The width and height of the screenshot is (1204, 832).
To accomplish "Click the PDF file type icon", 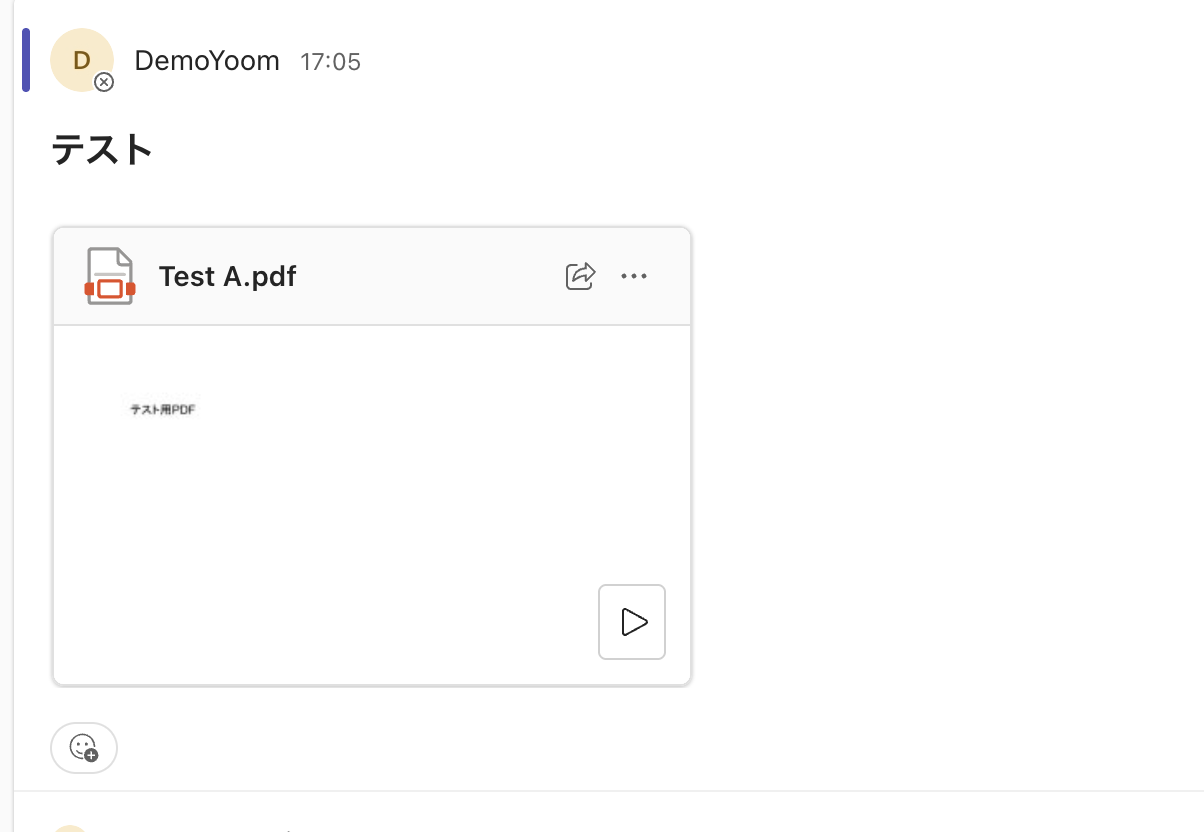I will click(x=110, y=276).
